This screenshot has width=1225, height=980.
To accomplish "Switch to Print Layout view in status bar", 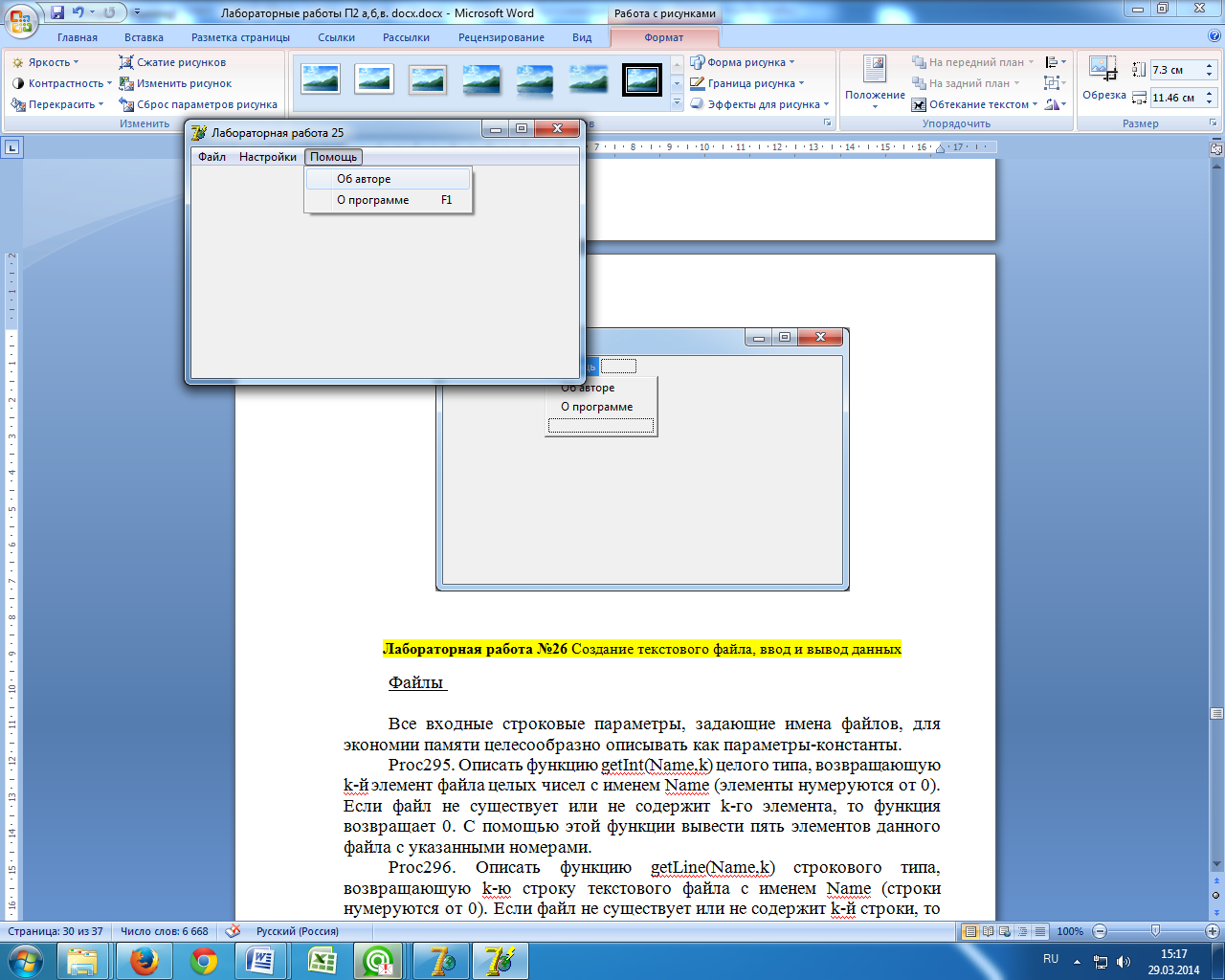I will coord(970,931).
